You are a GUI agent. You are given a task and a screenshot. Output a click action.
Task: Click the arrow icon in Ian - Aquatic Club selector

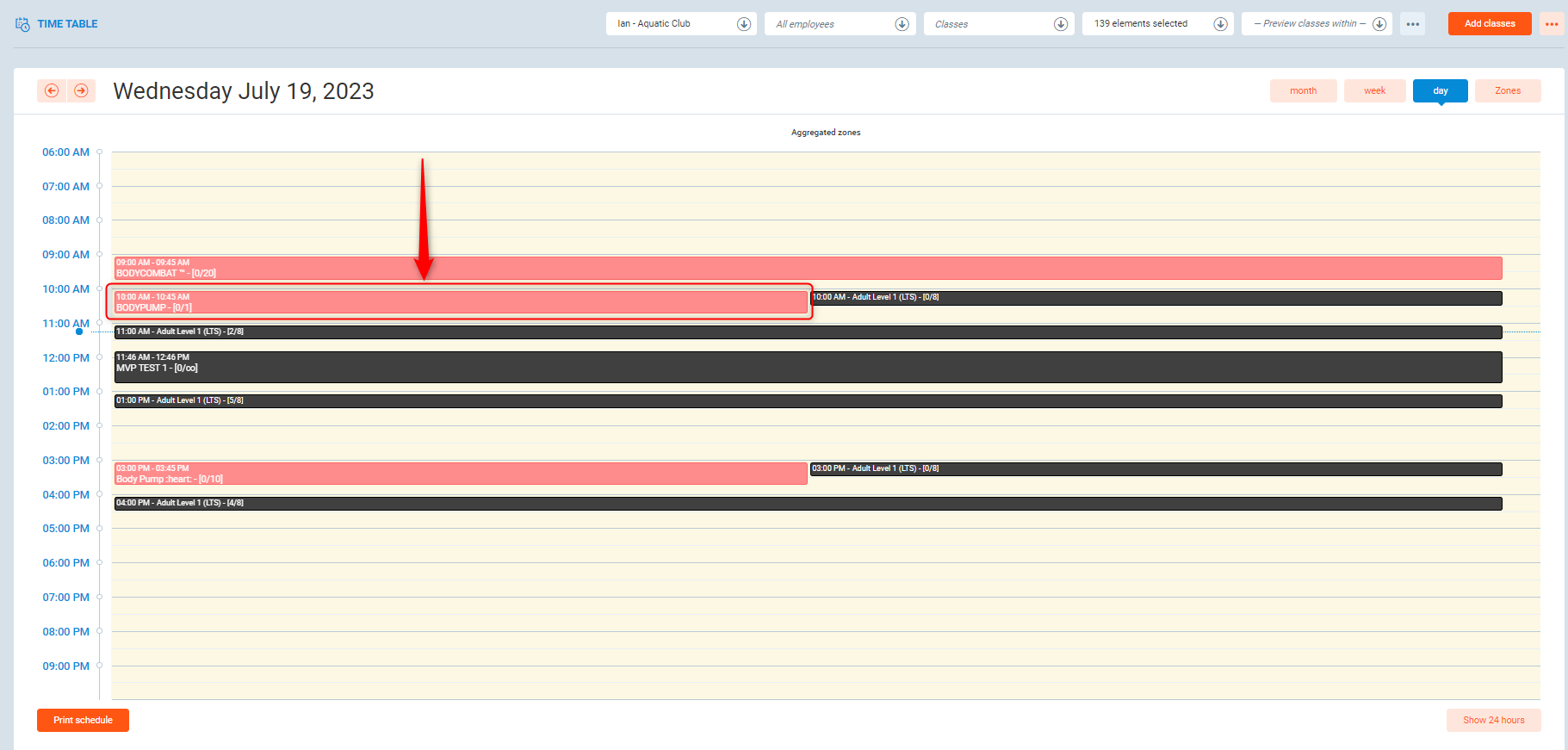tap(744, 24)
